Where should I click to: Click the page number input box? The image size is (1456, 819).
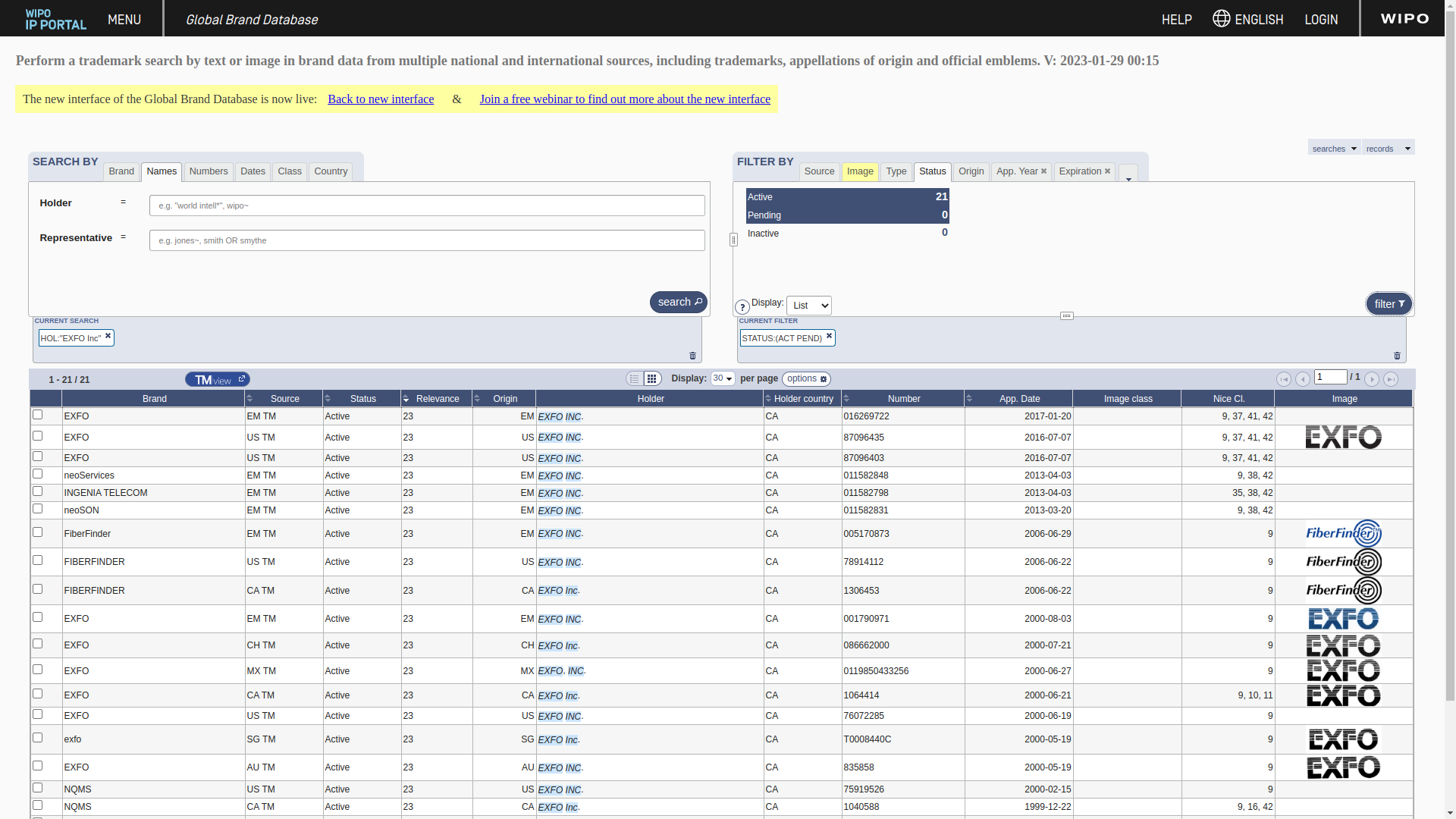click(x=1331, y=377)
